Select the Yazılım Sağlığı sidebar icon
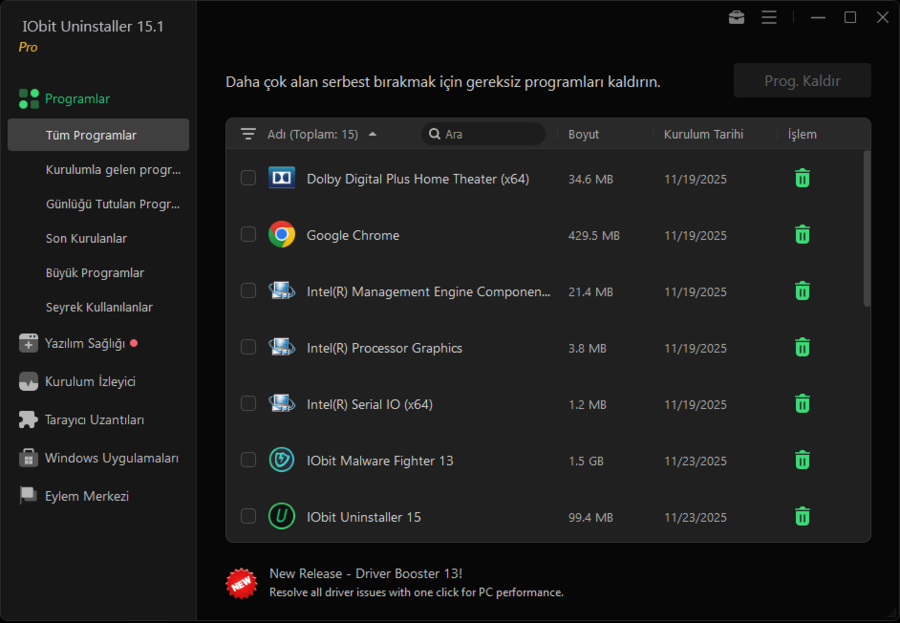This screenshot has height=623, width=900. (27, 343)
